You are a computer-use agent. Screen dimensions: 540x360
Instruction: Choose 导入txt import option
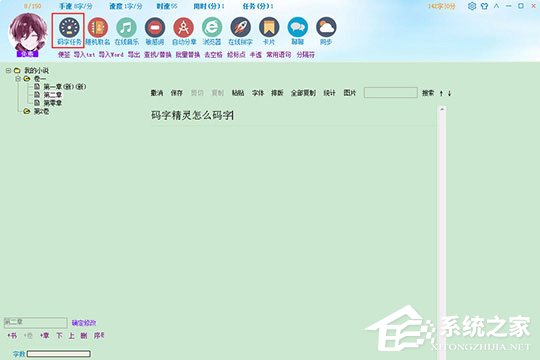point(84,54)
